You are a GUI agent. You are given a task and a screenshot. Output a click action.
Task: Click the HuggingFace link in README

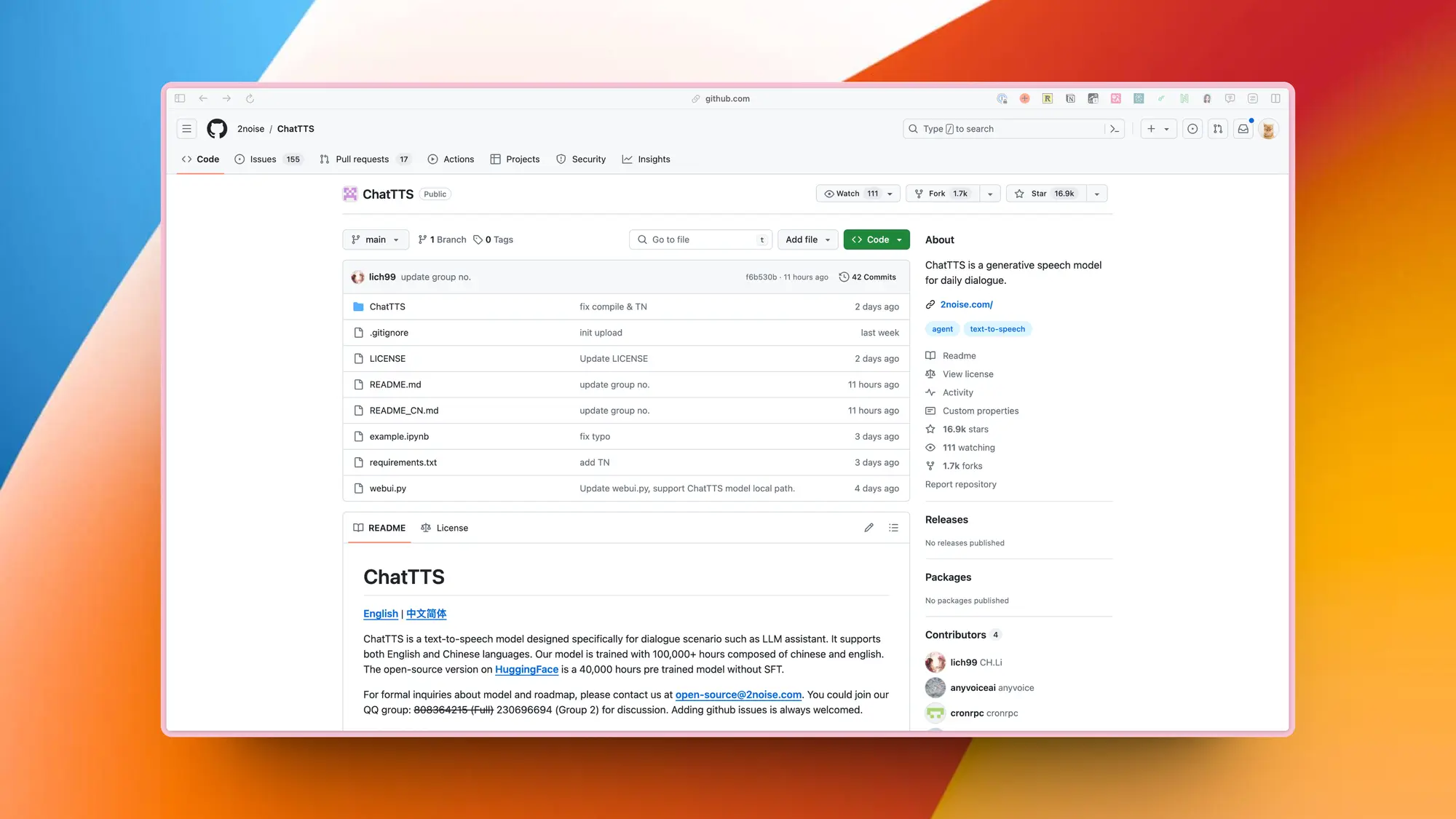tap(526, 669)
